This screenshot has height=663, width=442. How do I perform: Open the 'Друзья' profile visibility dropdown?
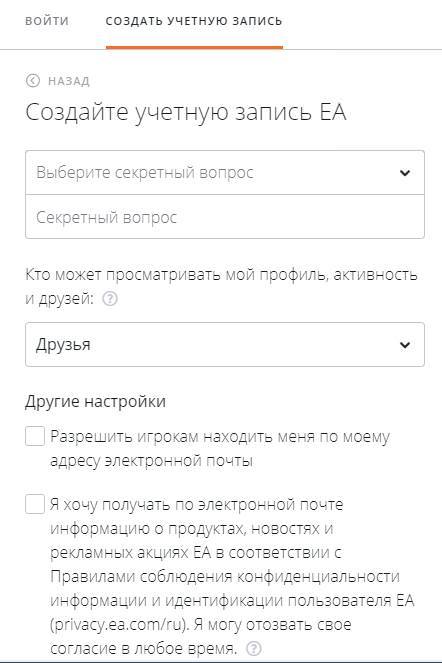point(225,344)
